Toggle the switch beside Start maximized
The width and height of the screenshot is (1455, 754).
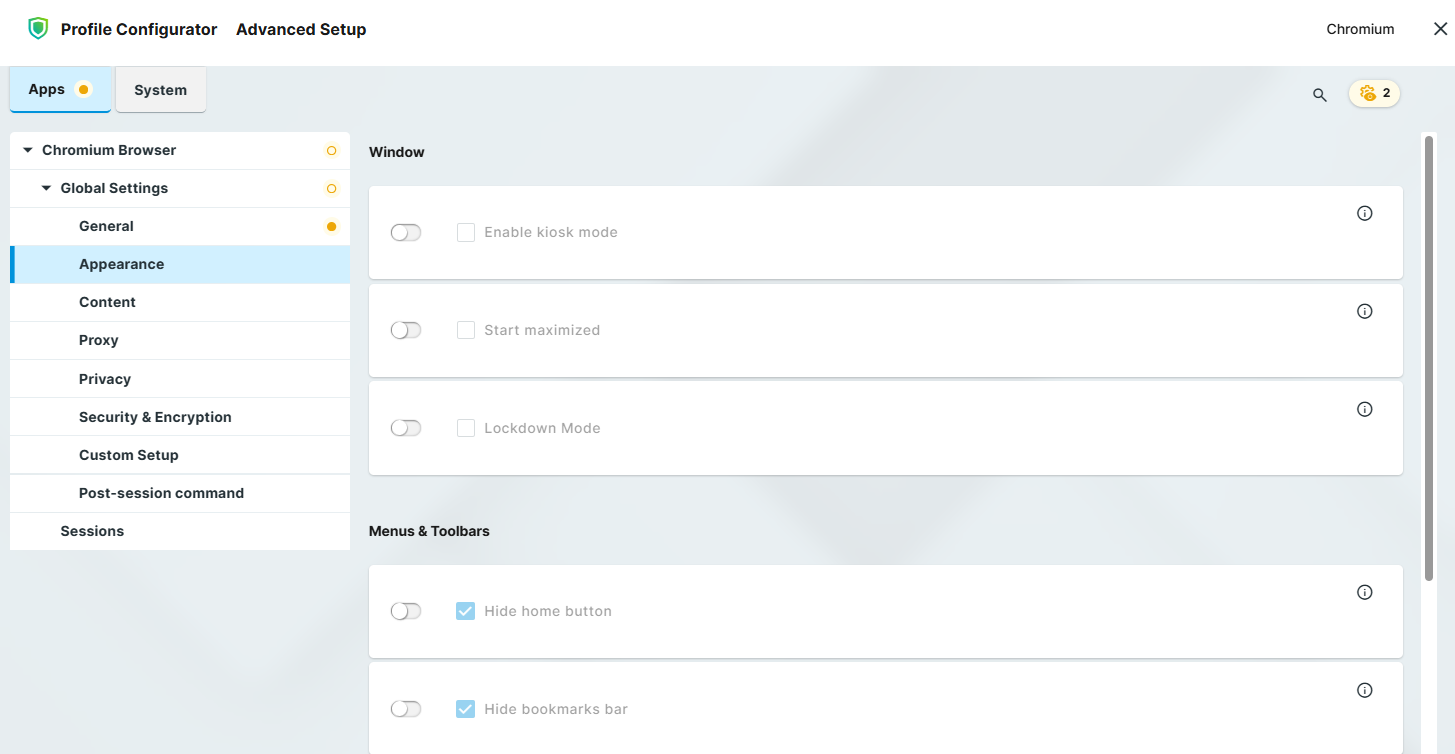pyautogui.click(x=406, y=330)
